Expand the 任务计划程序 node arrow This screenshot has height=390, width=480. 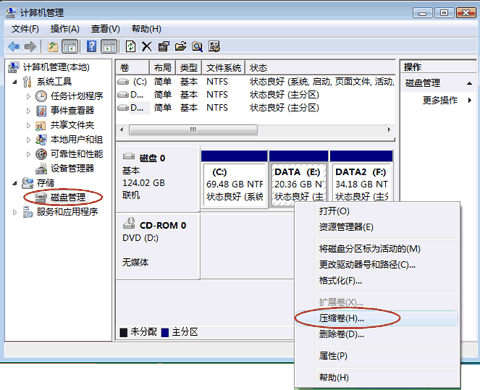tap(28, 96)
